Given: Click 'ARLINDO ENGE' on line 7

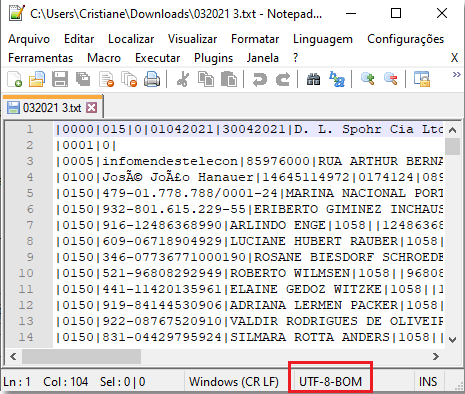Looking at the screenshot, I should [x=278, y=225].
